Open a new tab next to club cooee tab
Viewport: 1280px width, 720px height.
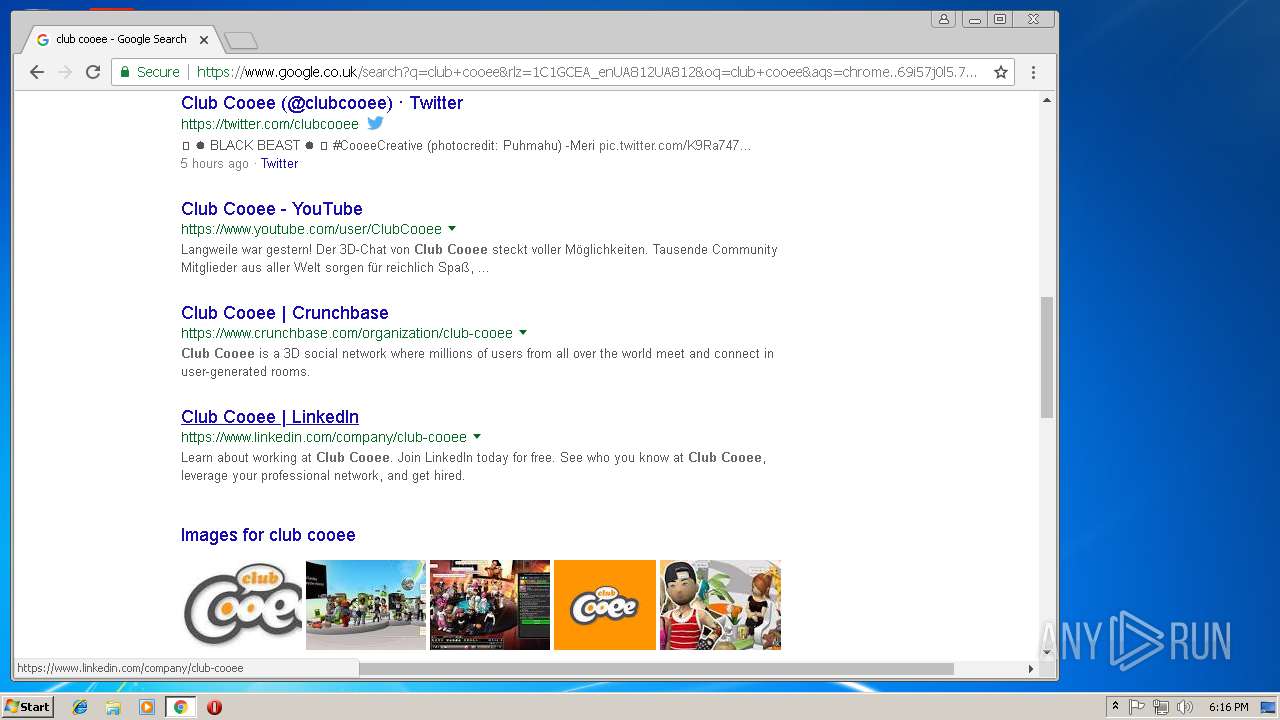(241, 40)
